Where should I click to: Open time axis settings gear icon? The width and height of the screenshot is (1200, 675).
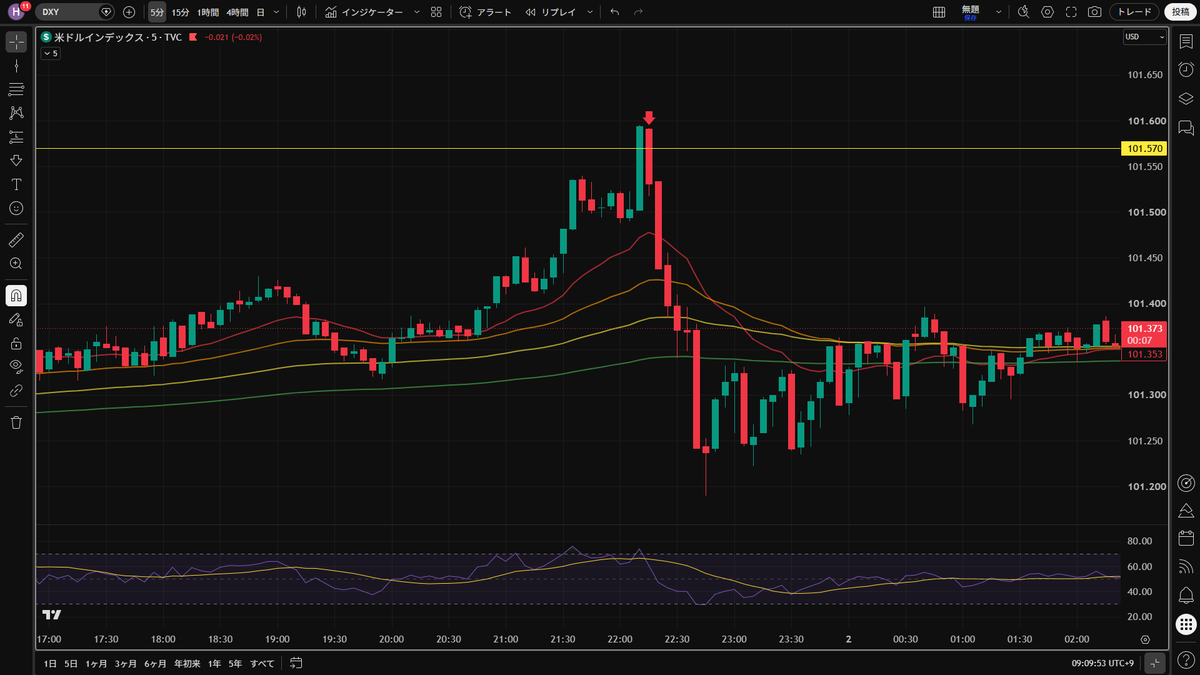click(1145, 639)
